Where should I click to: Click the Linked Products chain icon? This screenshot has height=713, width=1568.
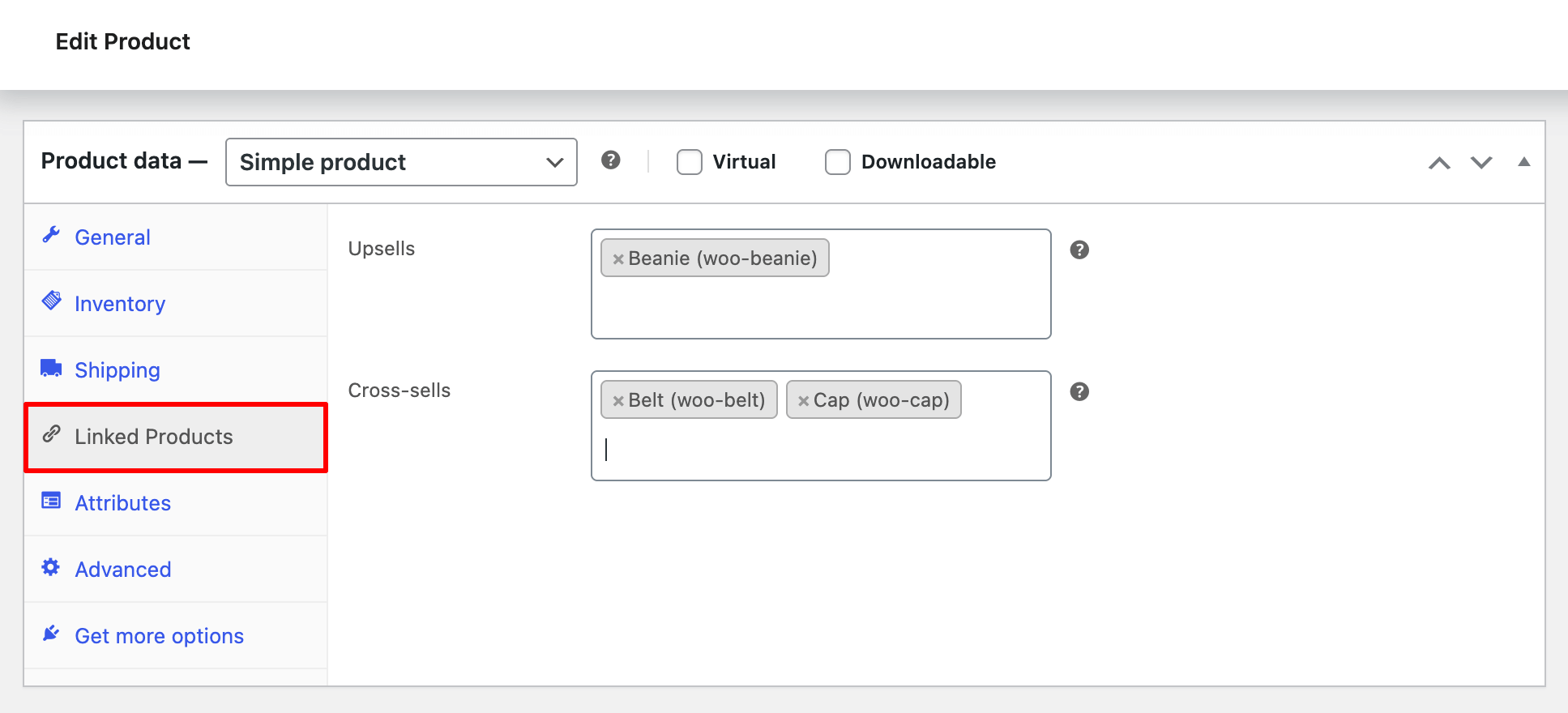click(52, 433)
